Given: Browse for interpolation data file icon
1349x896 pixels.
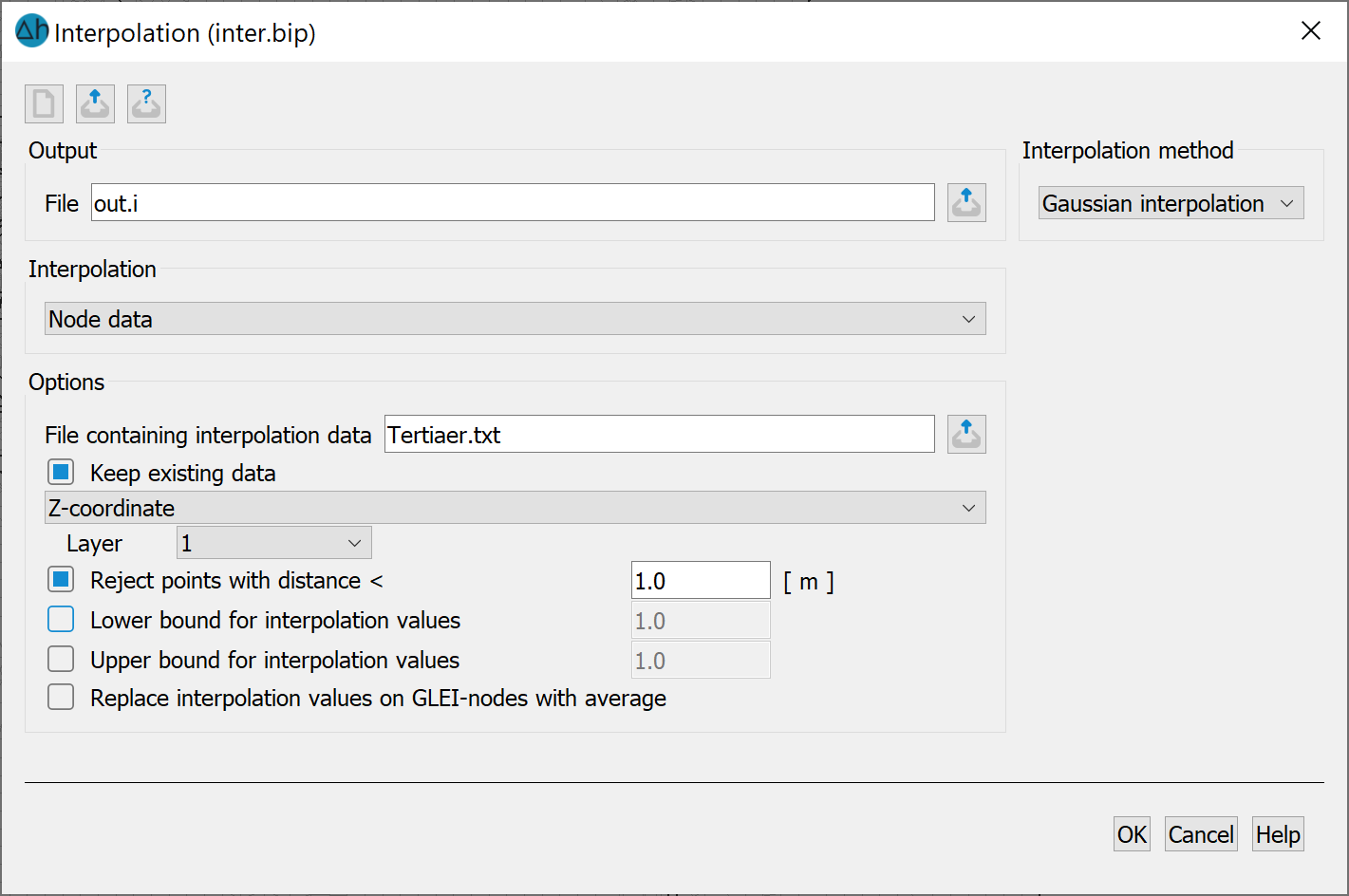Looking at the screenshot, I should [966, 434].
